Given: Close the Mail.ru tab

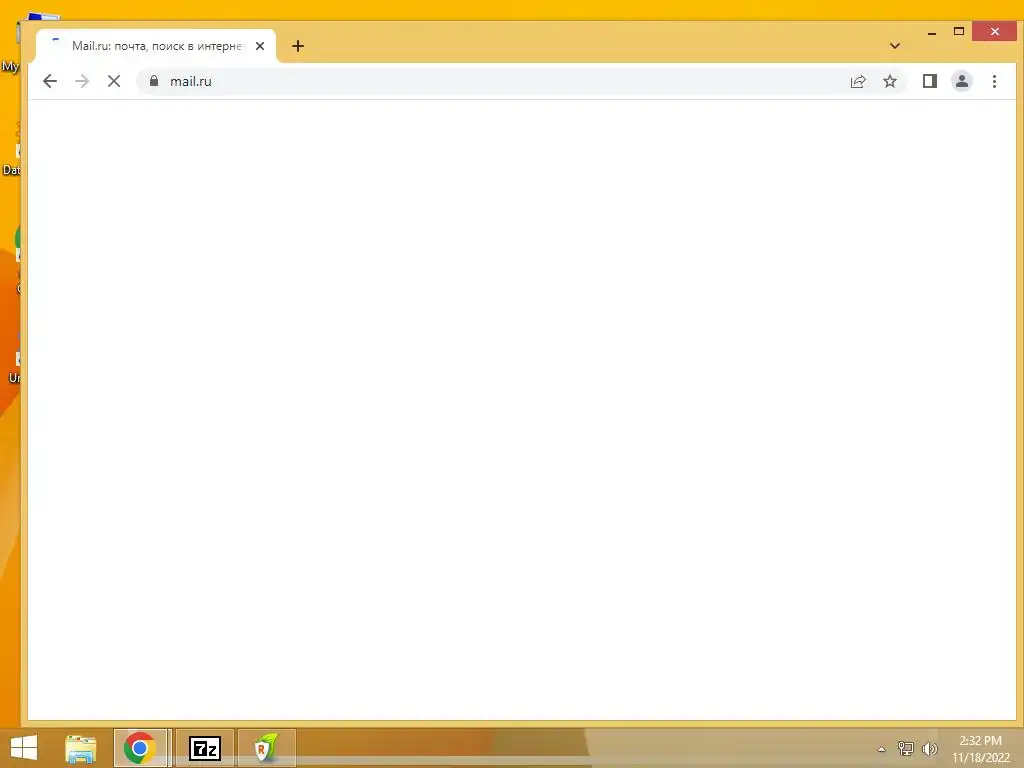Looking at the screenshot, I should (260, 46).
